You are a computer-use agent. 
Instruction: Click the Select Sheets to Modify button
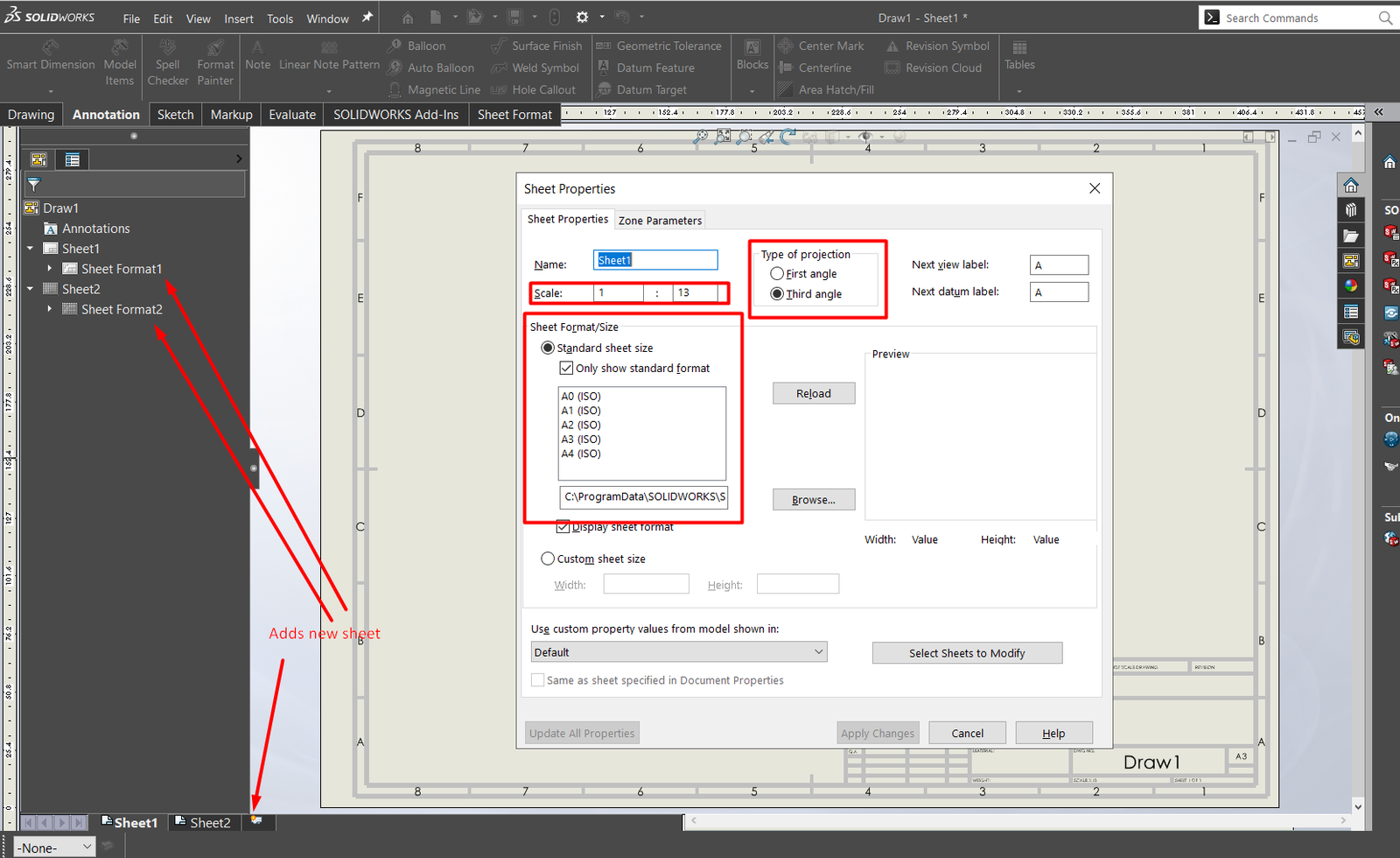click(967, 653)
